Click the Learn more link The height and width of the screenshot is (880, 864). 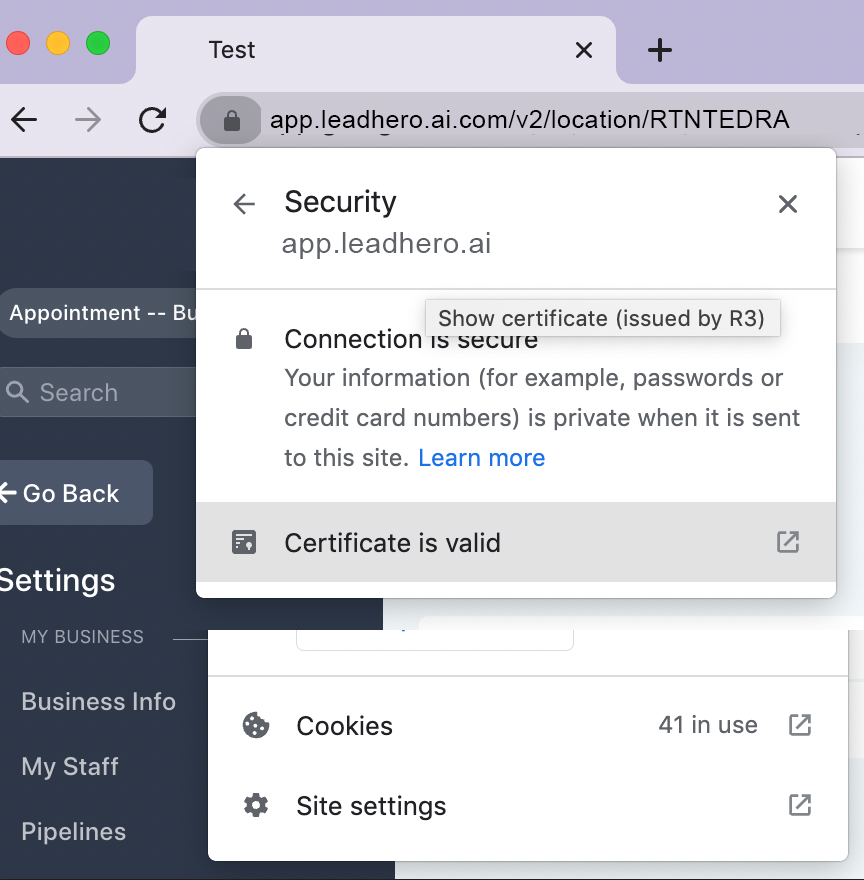(481, 458)
